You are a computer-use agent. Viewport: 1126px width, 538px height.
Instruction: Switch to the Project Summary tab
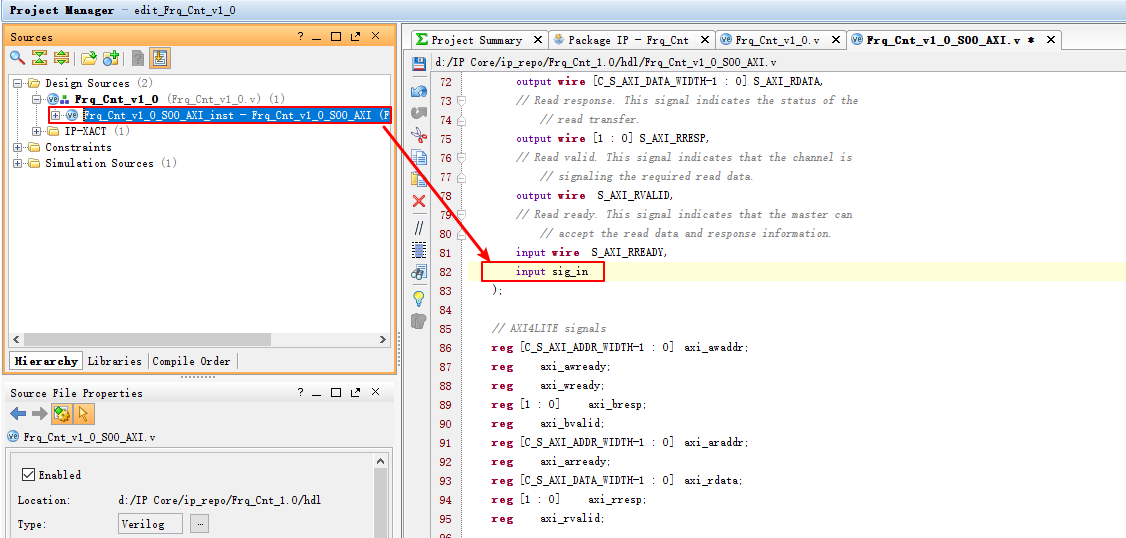tap(479, 40)
